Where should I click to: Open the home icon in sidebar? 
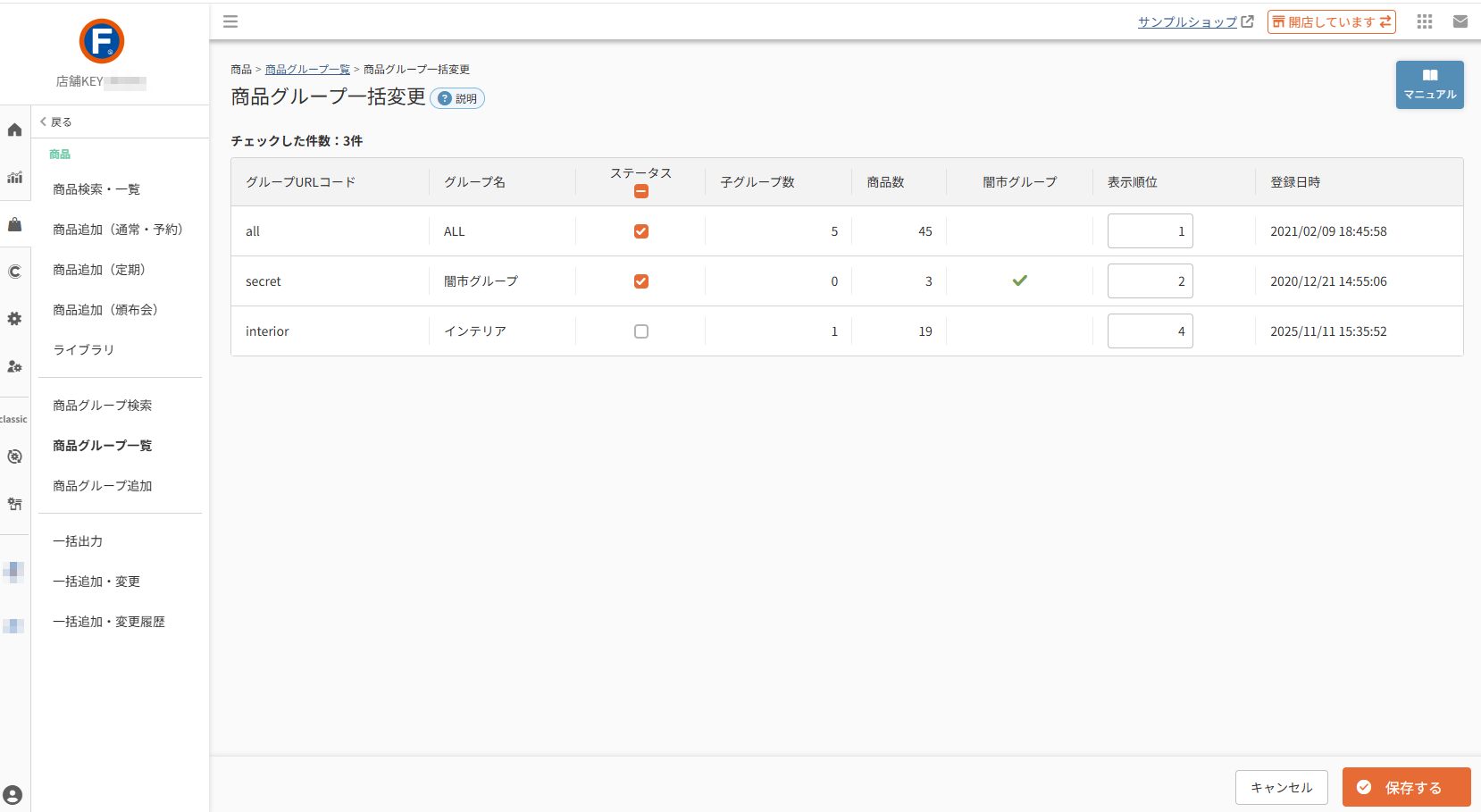pos(14,130)
